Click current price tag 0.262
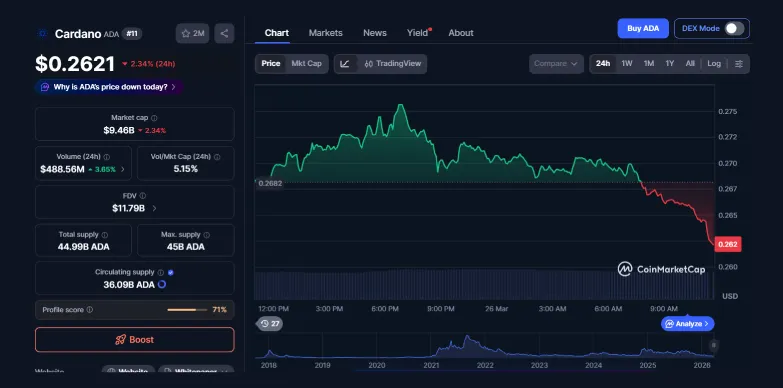Image resolution: width=783 pixels, height=388 pixels. [x=728, y=245]
